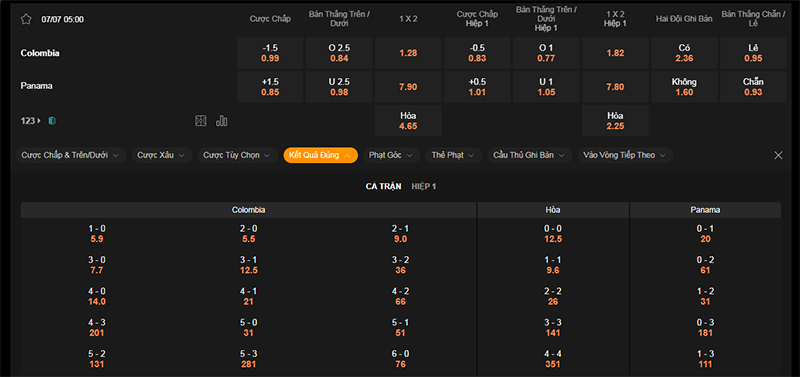Open the Cược Tùy Chọn dropdown
800x377 pixels.
click(238, 155)
